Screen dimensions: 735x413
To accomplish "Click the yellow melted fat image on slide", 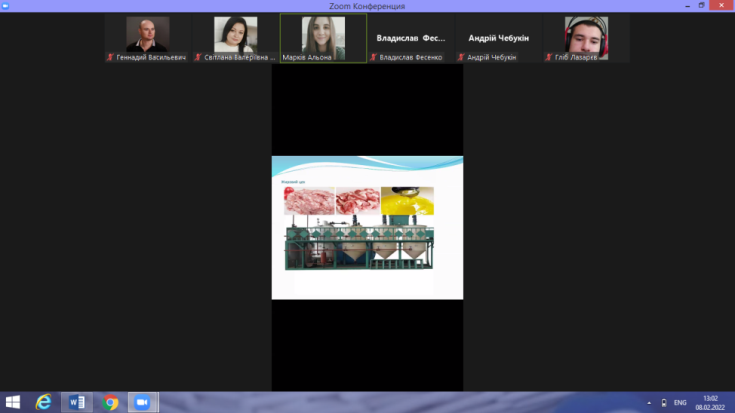I will click(x=407, y=201).
